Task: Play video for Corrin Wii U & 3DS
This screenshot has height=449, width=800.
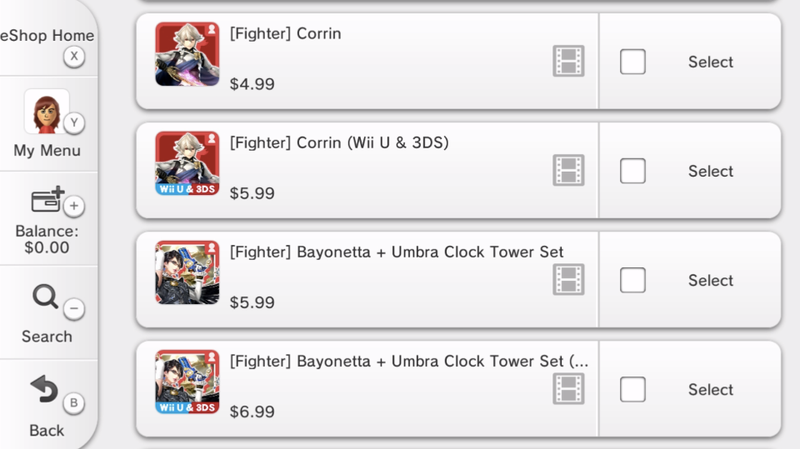Action: click(x=568, y=170)
